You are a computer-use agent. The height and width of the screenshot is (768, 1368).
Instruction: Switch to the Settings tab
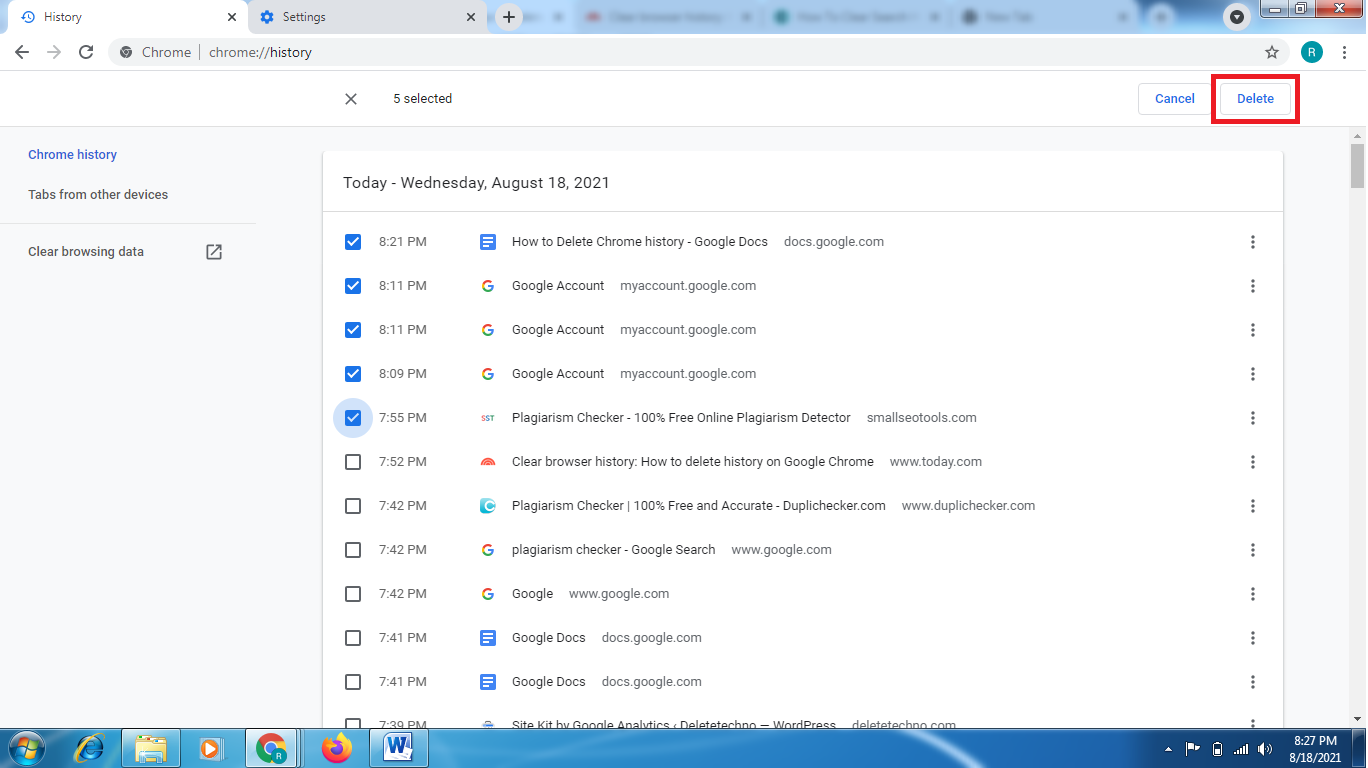(365, 17)
